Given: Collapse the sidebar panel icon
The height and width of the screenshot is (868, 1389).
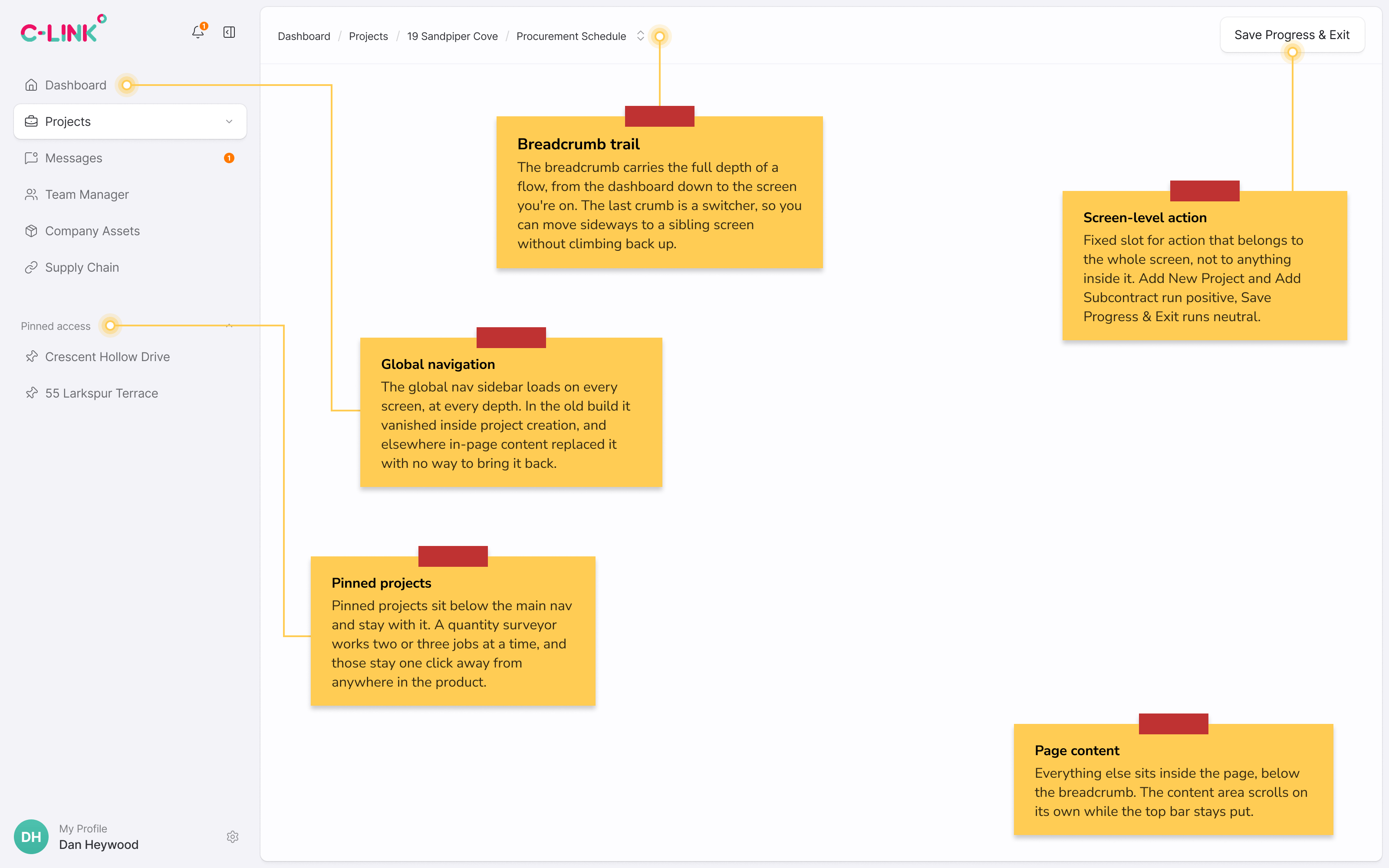Looking at the screenshot, I should point(229,32).
